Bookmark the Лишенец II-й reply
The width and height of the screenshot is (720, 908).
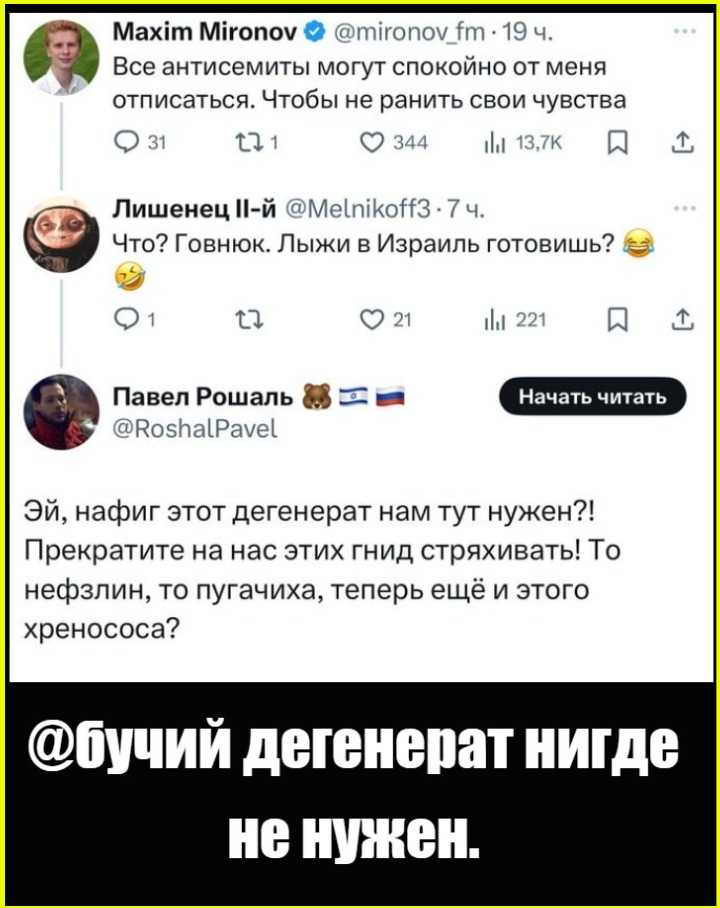pyautogui.click(x=619, y=319)
